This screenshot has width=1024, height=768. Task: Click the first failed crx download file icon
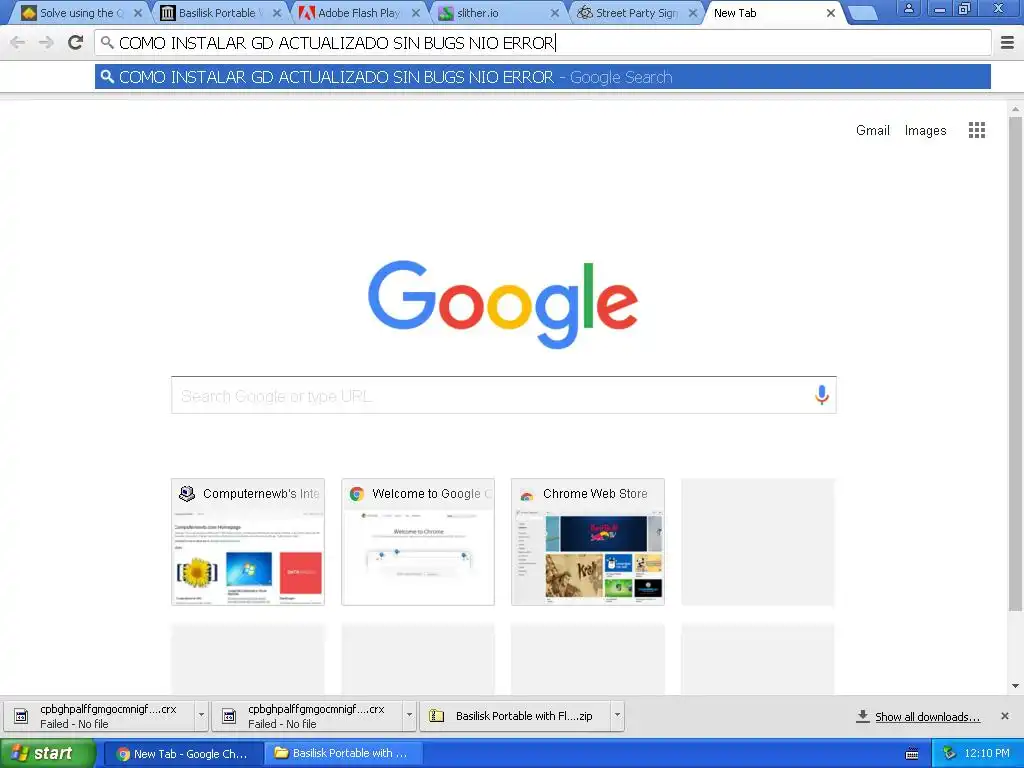(21, 716)
